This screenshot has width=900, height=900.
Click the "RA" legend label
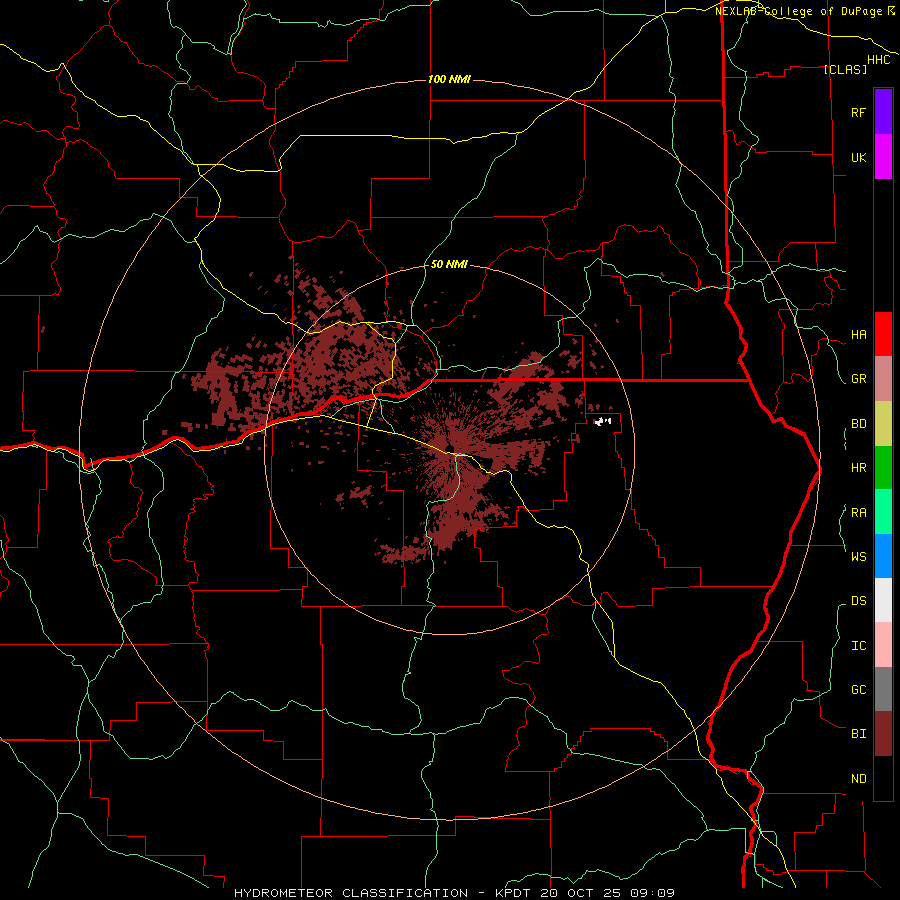pos(858,513)
